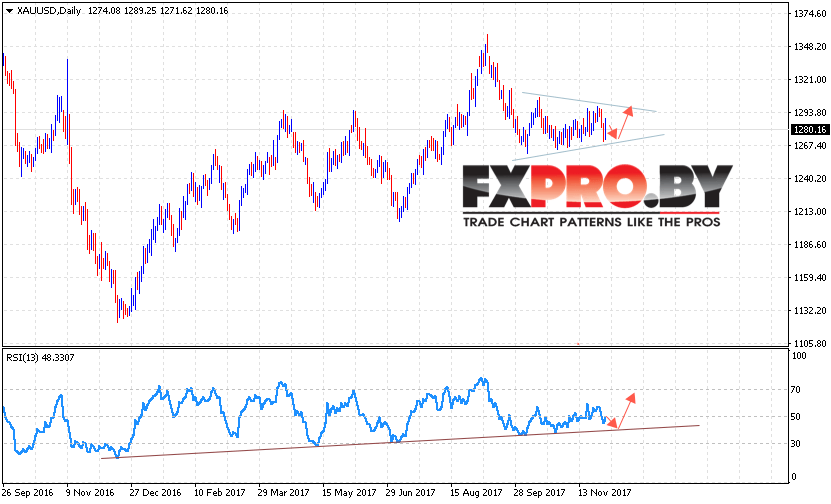This screenshot has width=831, height=504.
Task: Select the XAUUSD,Daily symbol label
Action: coord(49,11)
